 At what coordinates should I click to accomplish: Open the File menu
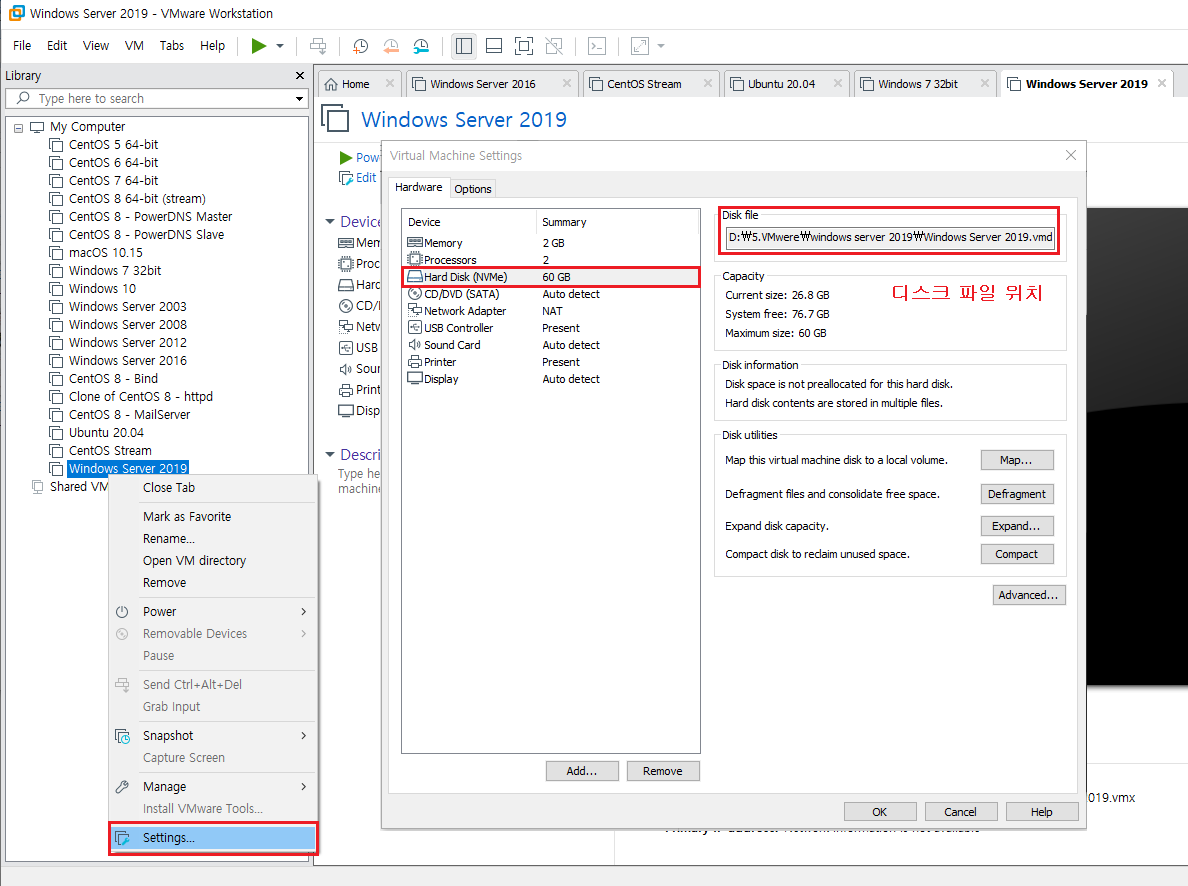pos(22,45)
